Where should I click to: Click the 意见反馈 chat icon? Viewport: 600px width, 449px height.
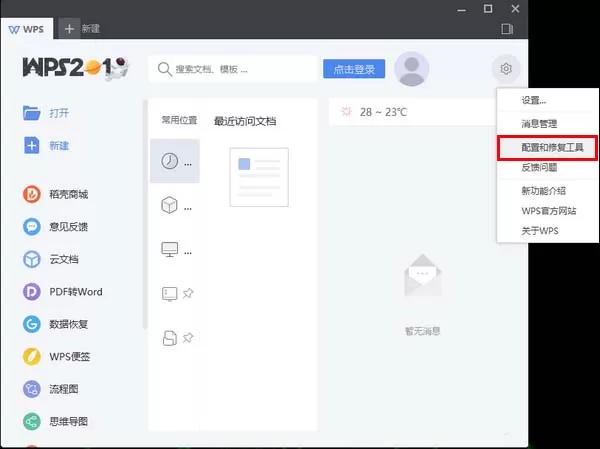pos(31,227)
